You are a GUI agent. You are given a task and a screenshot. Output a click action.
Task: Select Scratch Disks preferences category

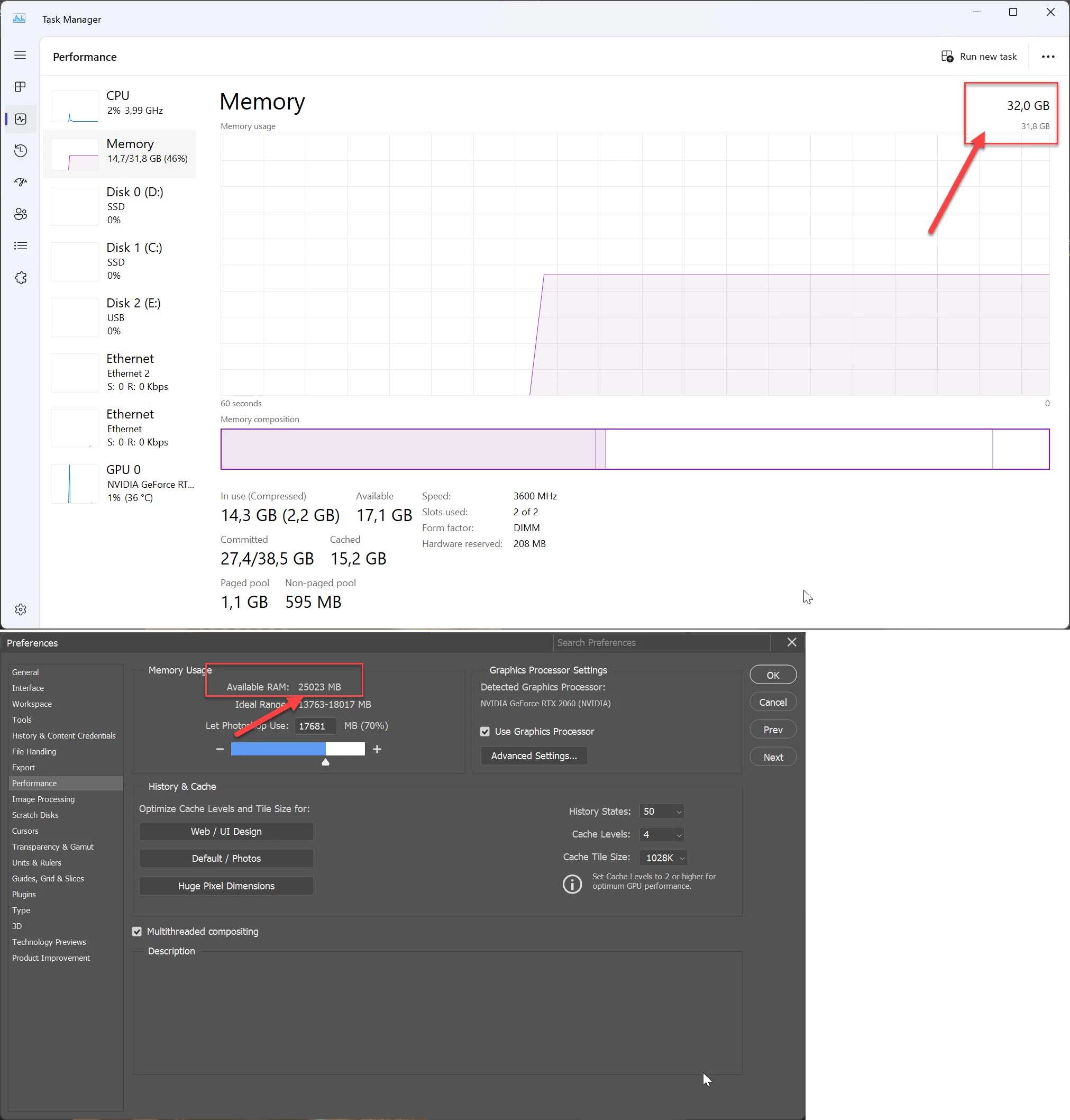pyautogui.click(x=35, y=815)
